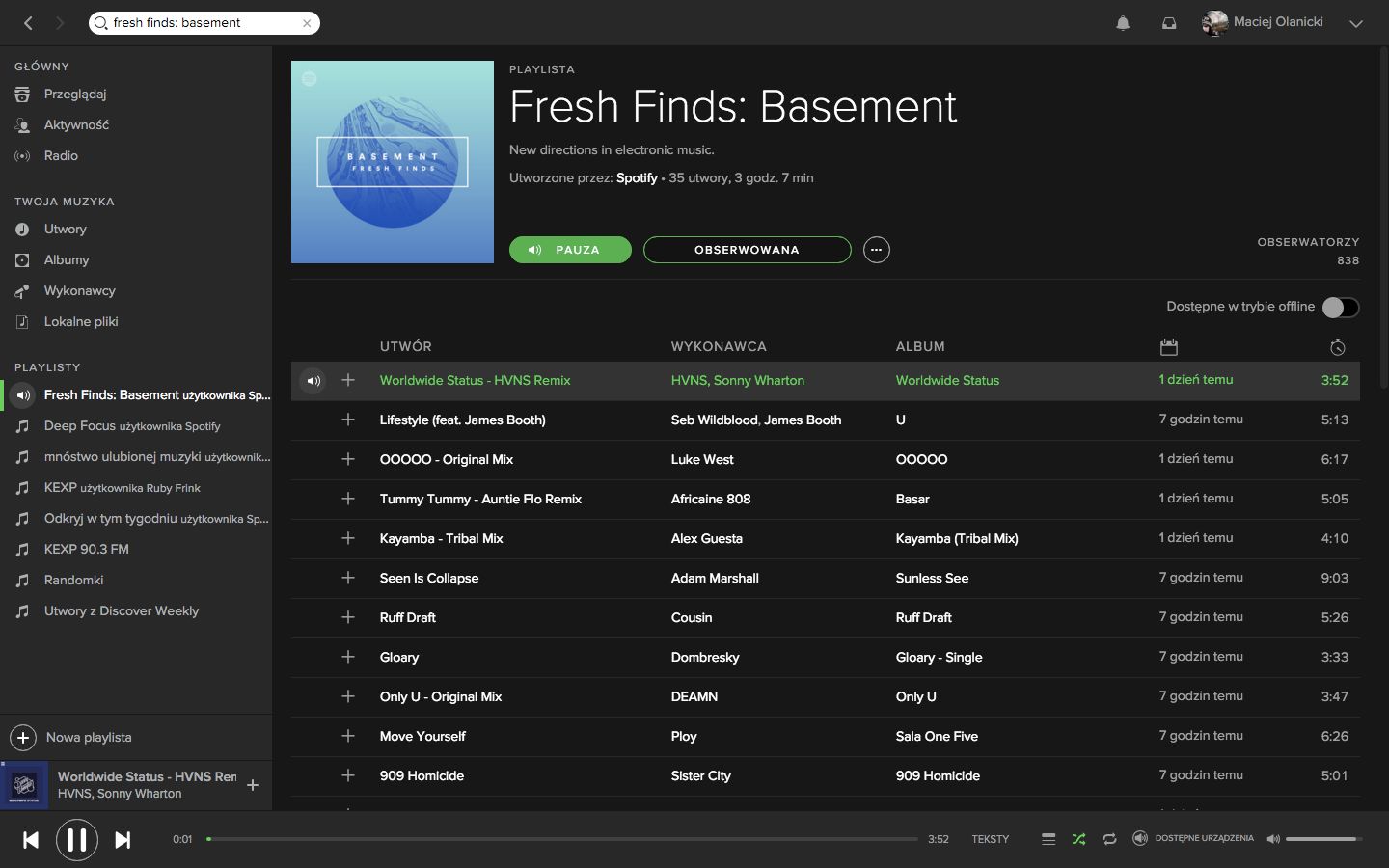Open Maciej Olanicki profile
This screenshot has height=868, width=1389.
[x=1263, y=22]
